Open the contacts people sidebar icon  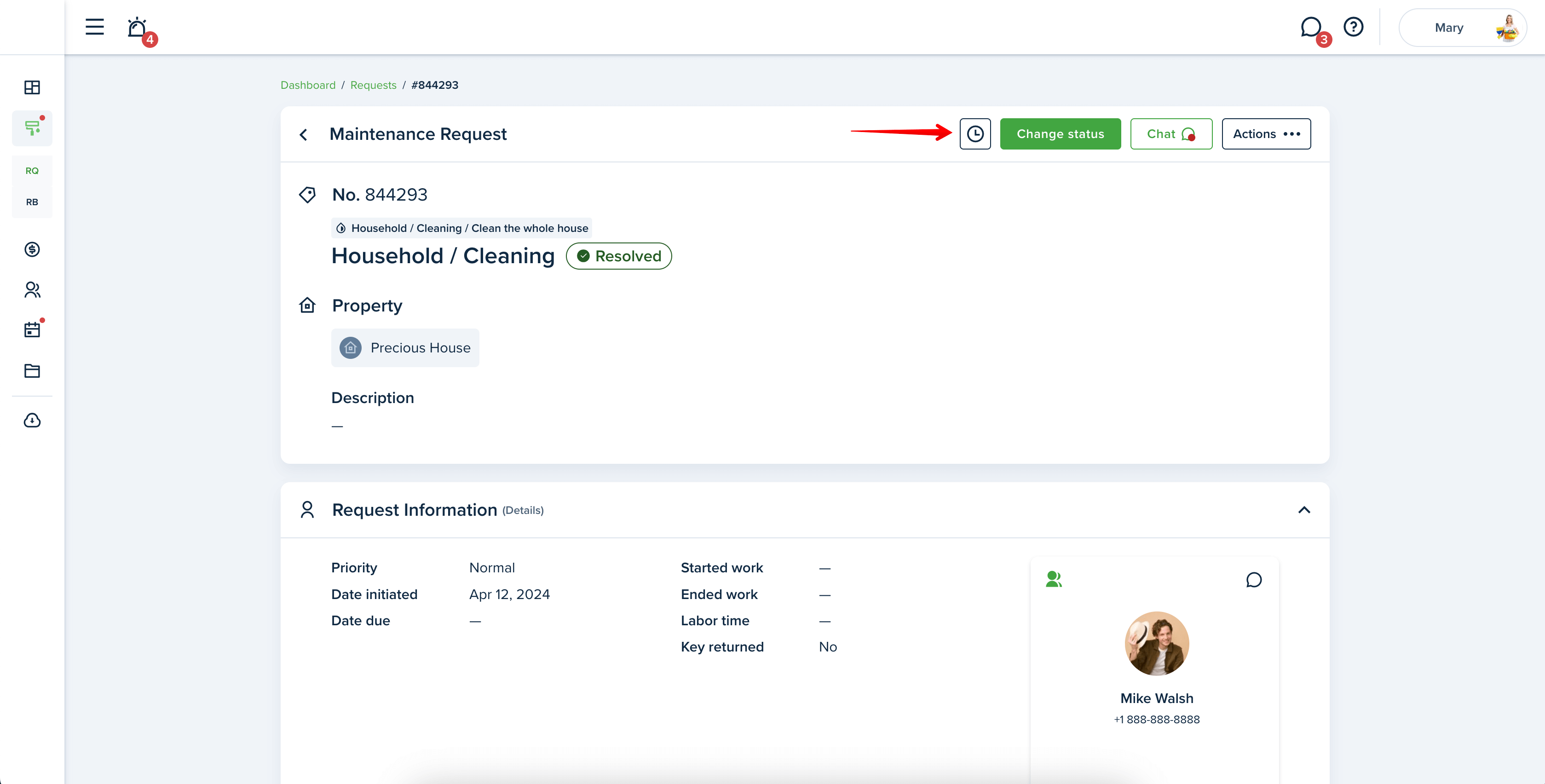32,290
